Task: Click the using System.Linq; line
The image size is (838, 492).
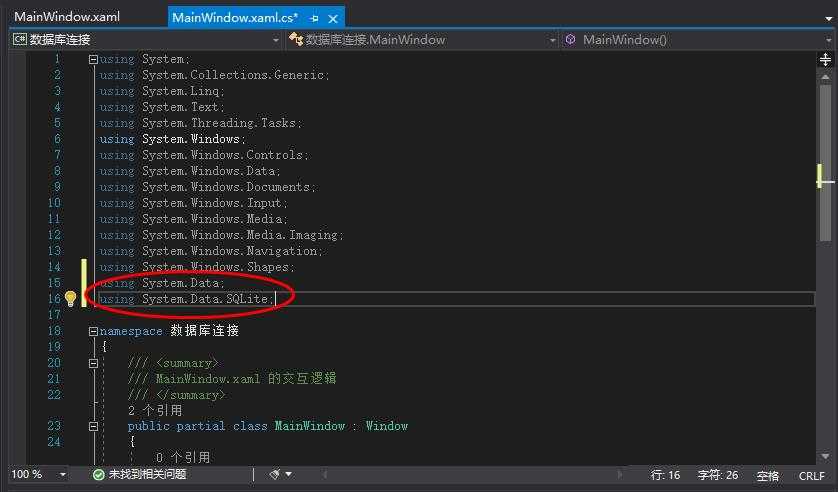Action: tap(162, 91)
